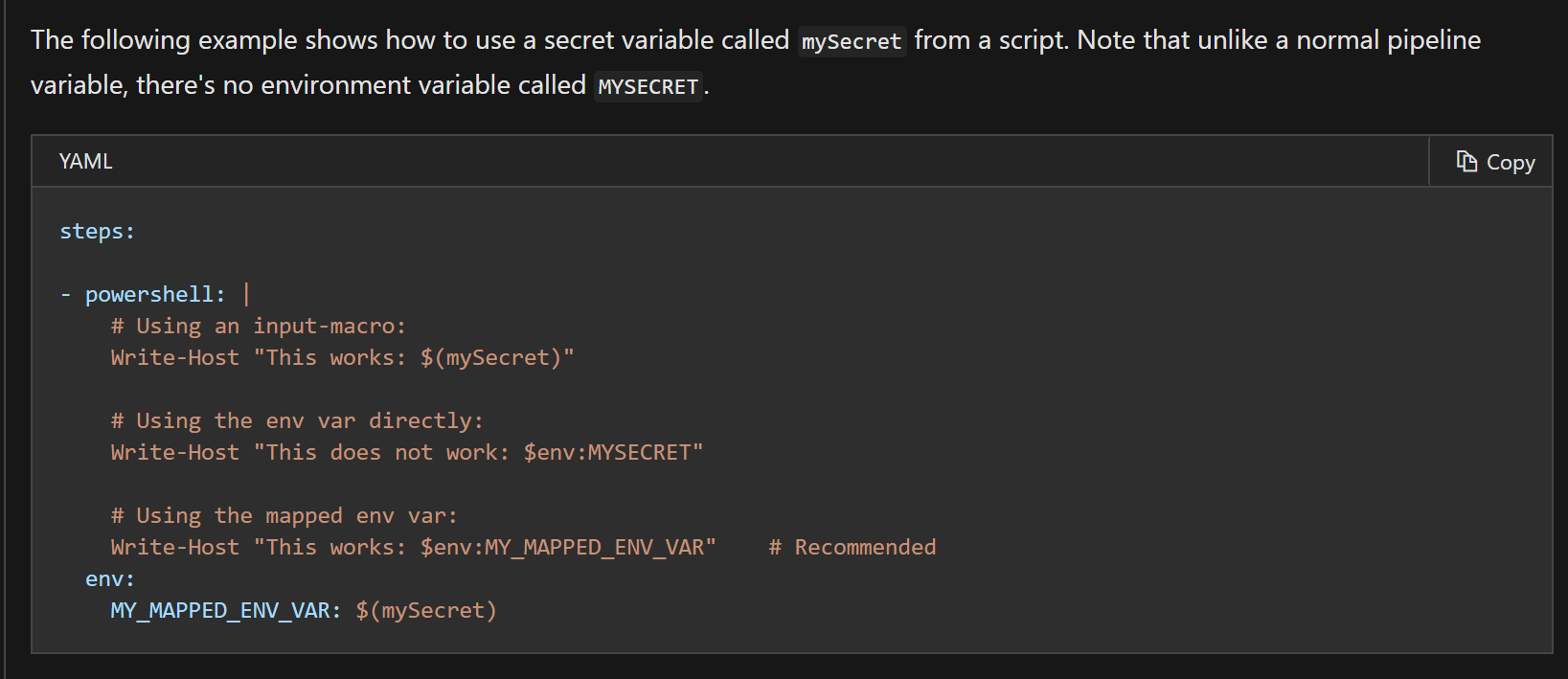
Task: Click the '# Using the env var directly:' comment
Action: click(x=297, y=421)
